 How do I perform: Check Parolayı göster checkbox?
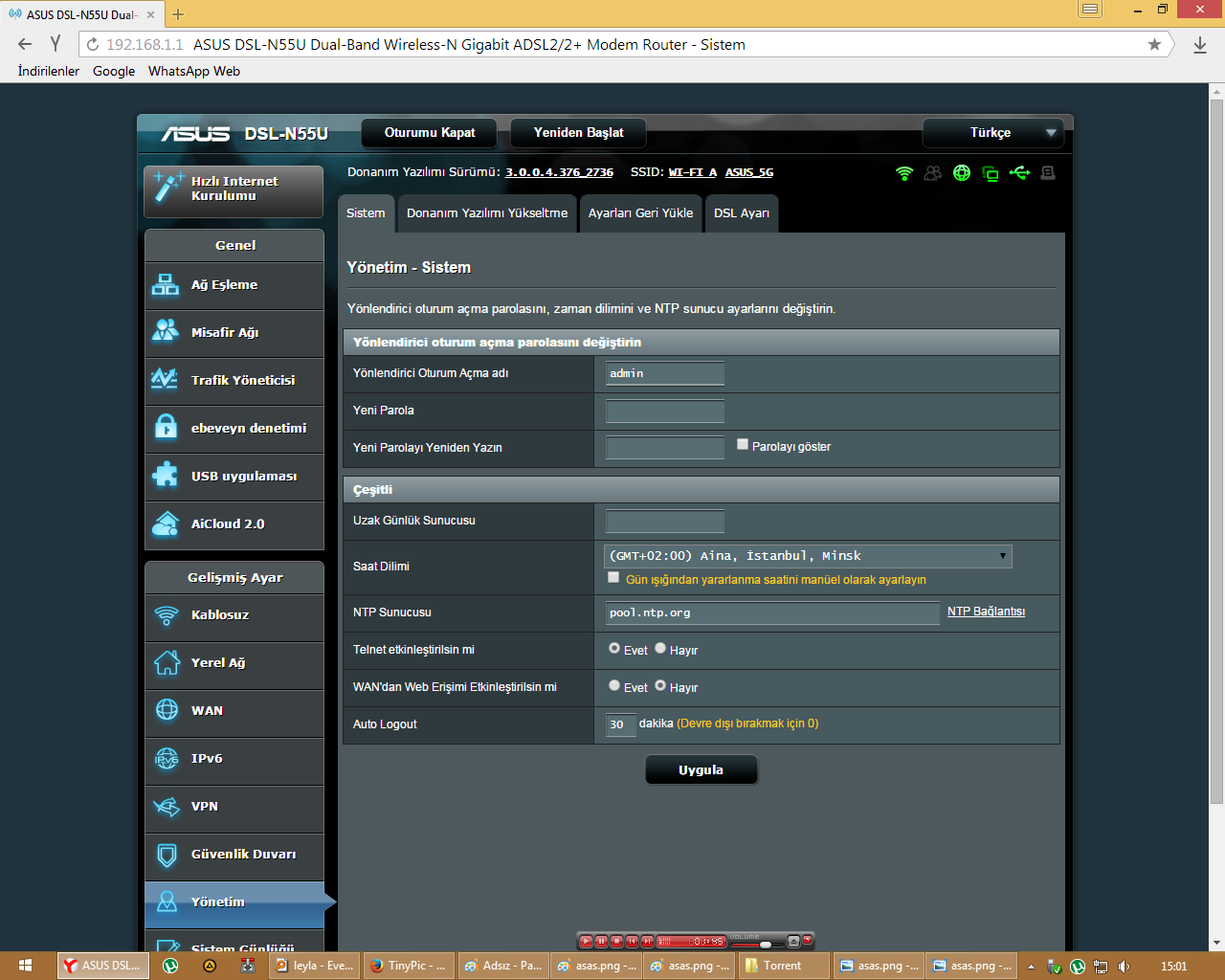(x=743, y=444)
